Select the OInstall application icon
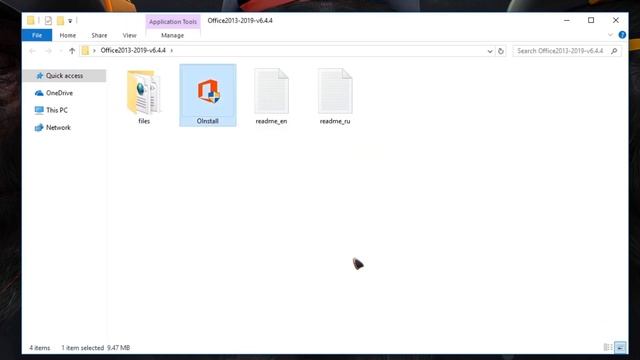 tap(208, 96)
